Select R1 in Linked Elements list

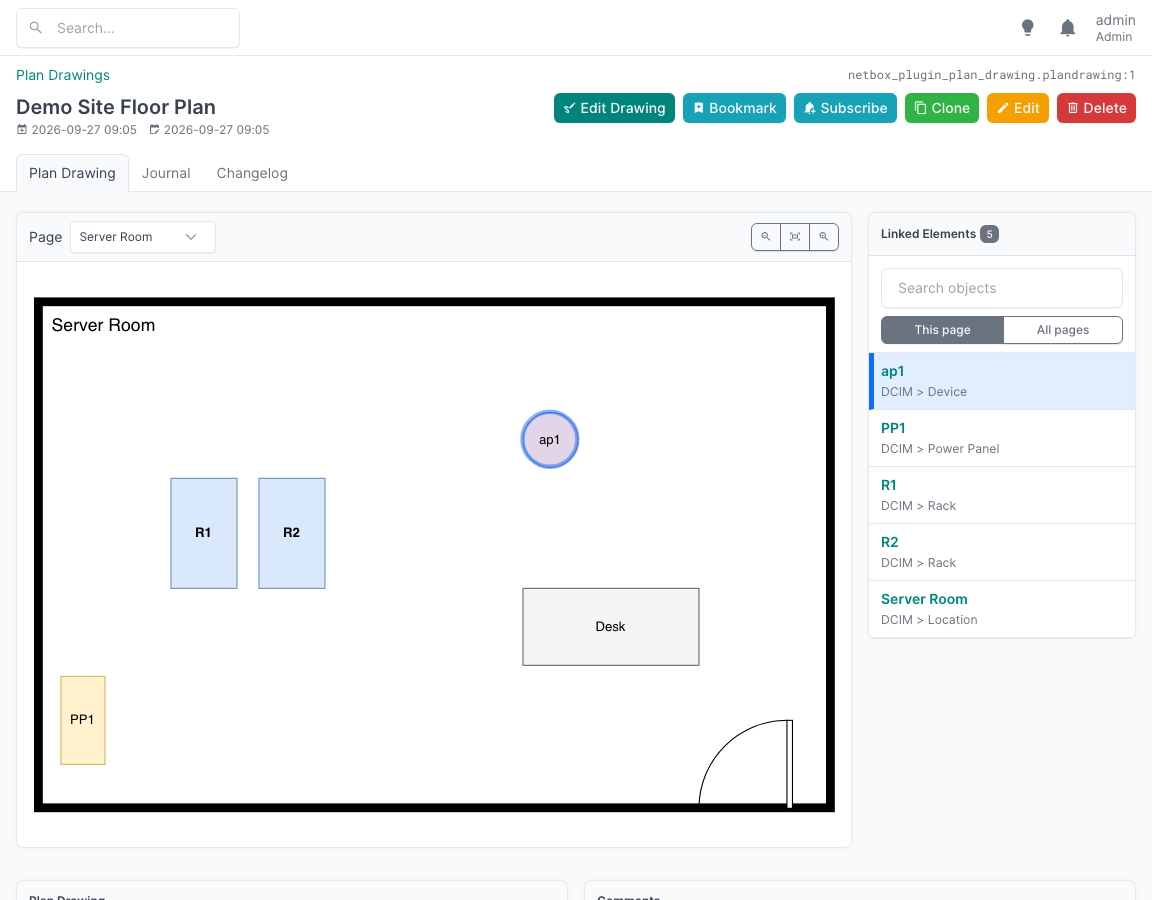tap(1002, 495)
